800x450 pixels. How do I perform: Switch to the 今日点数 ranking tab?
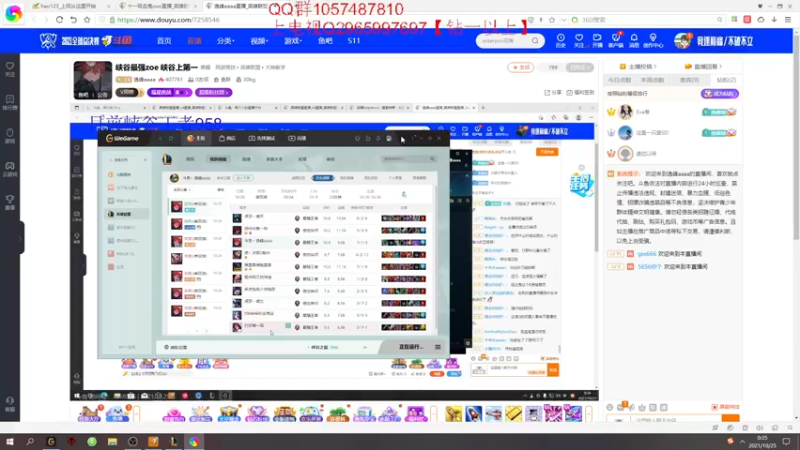619,80
